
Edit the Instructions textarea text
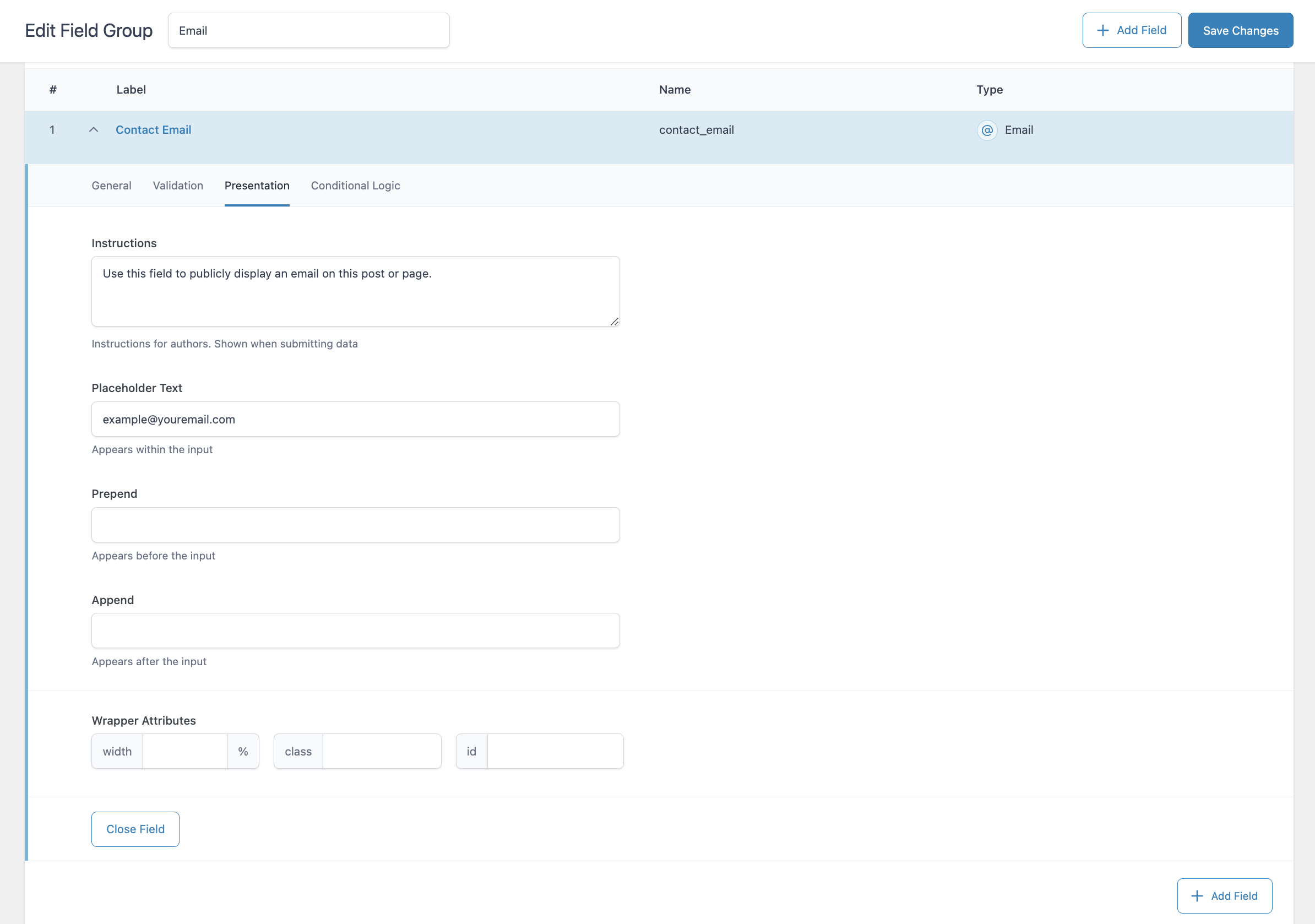pos(355,291)
